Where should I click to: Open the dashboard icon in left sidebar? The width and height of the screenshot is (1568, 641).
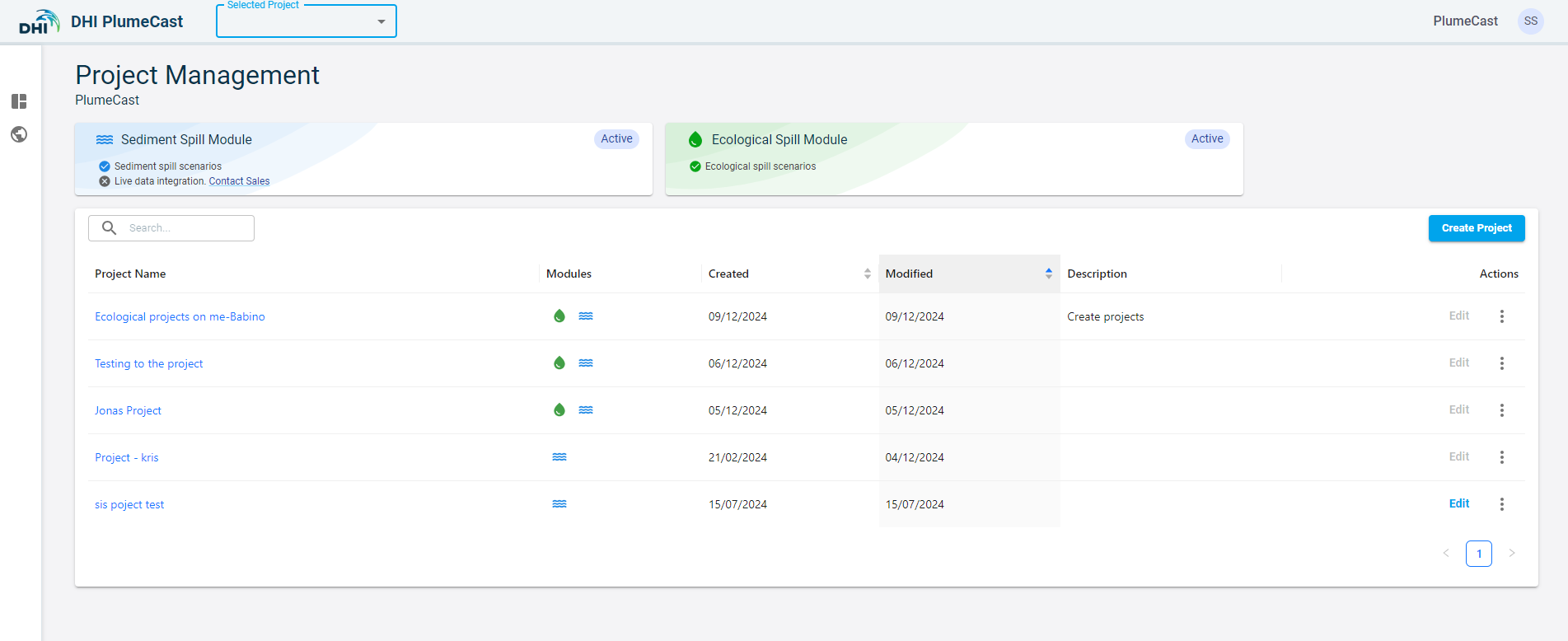19,101
